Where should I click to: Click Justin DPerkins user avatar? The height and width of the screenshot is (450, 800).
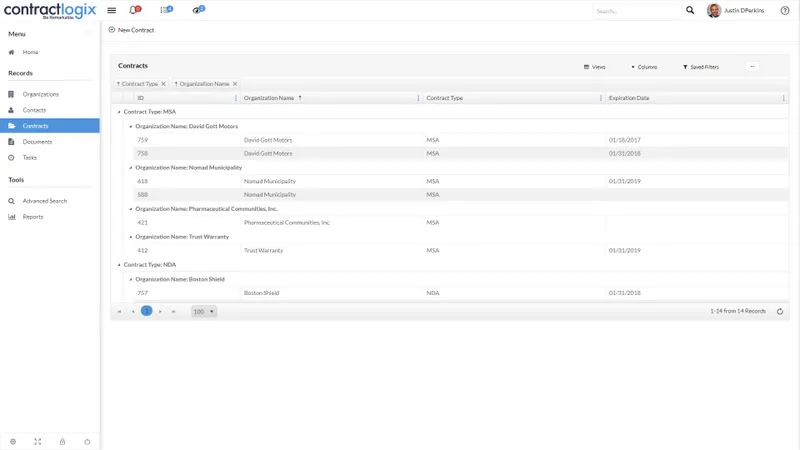click(714, 10)
